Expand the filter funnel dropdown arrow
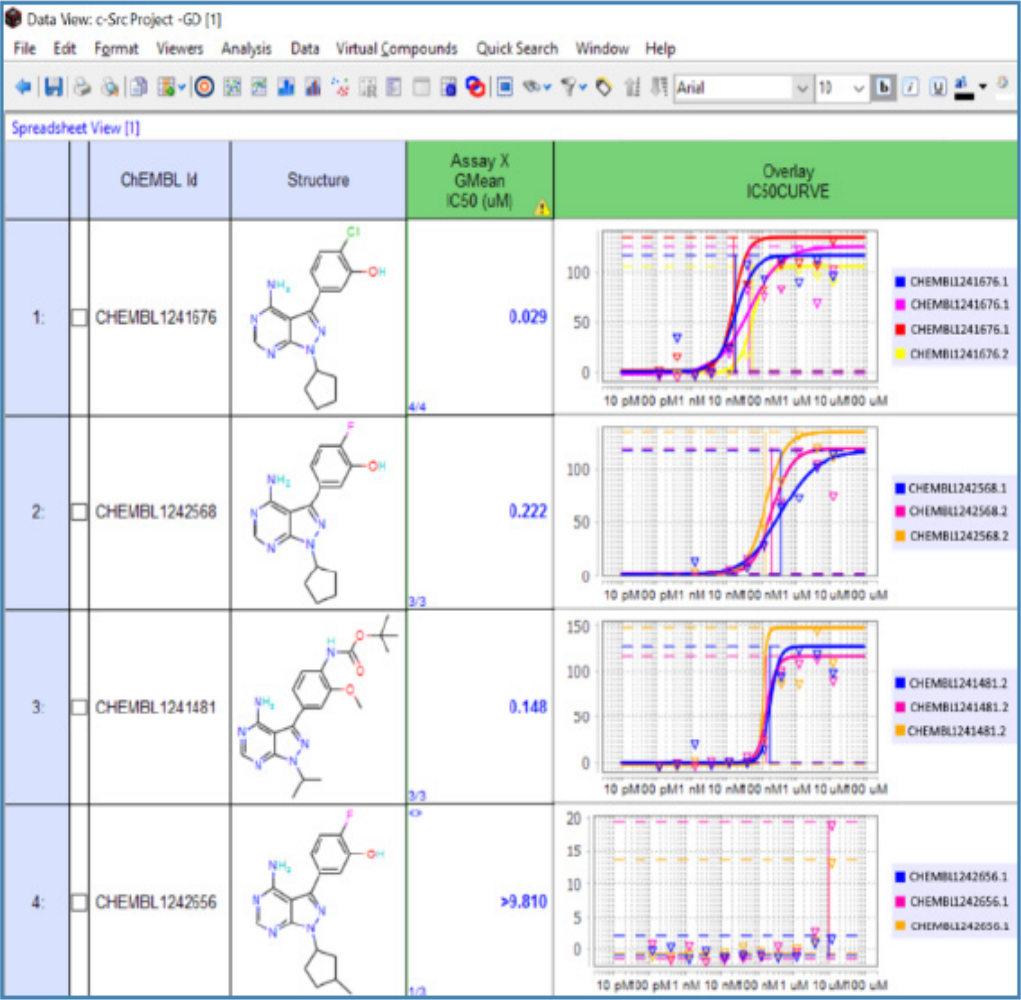Screen dimensions: 1021x1000 click(x=583, y=87)
